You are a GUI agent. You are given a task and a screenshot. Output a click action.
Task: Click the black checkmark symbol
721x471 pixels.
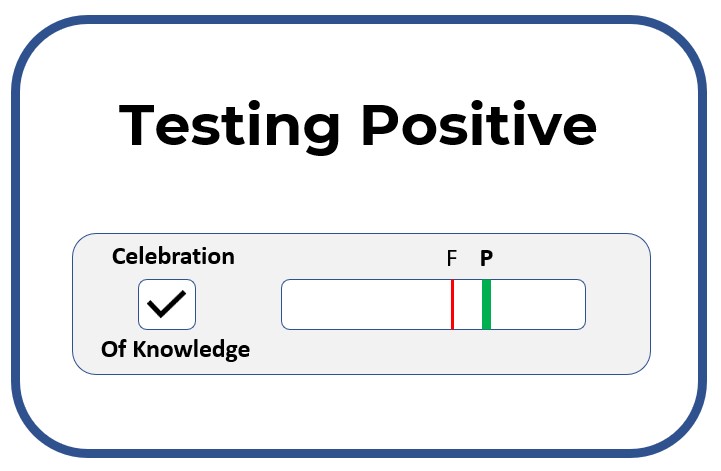pyautogui.click(x=166, y=304)
